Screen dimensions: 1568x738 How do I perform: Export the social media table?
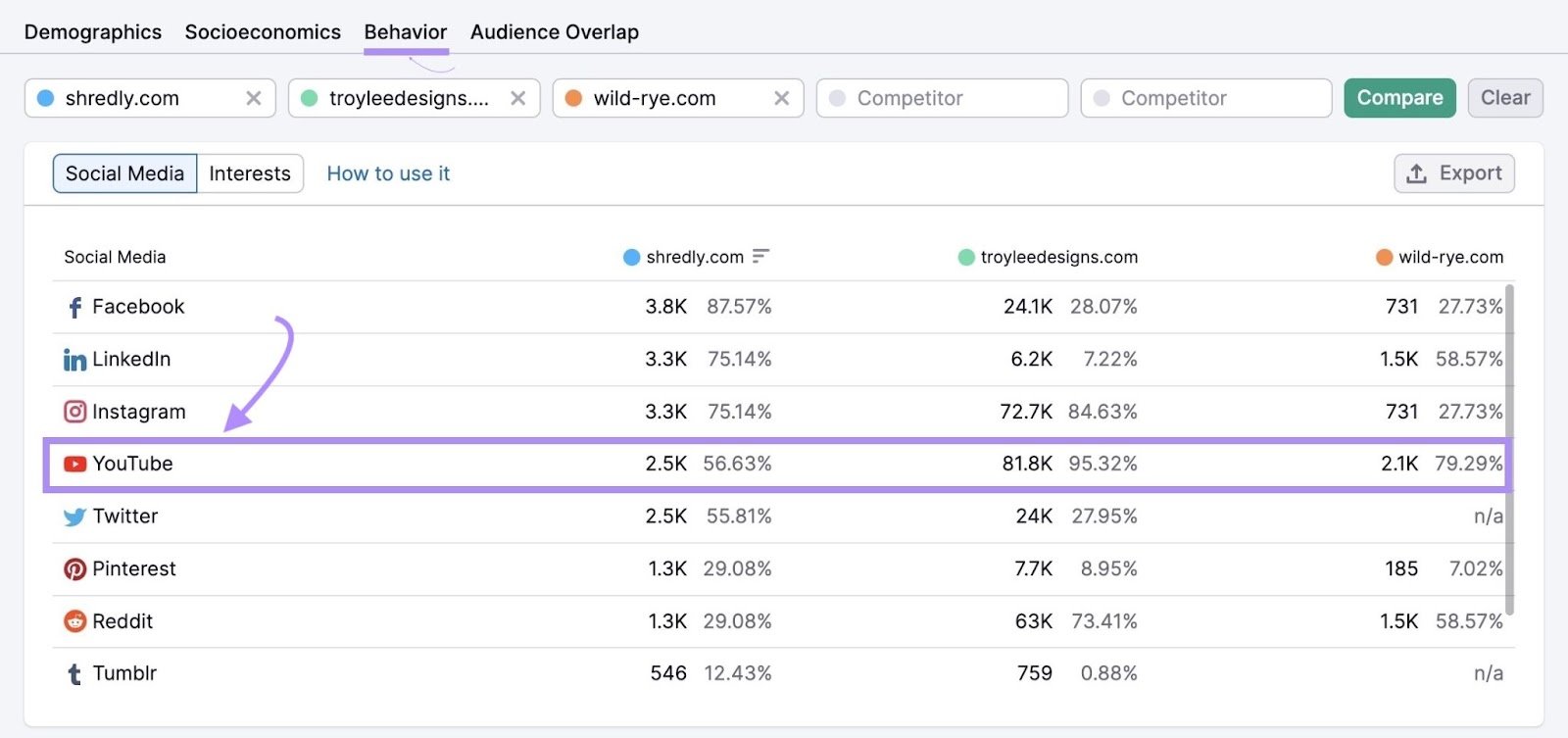point(1454,173)
